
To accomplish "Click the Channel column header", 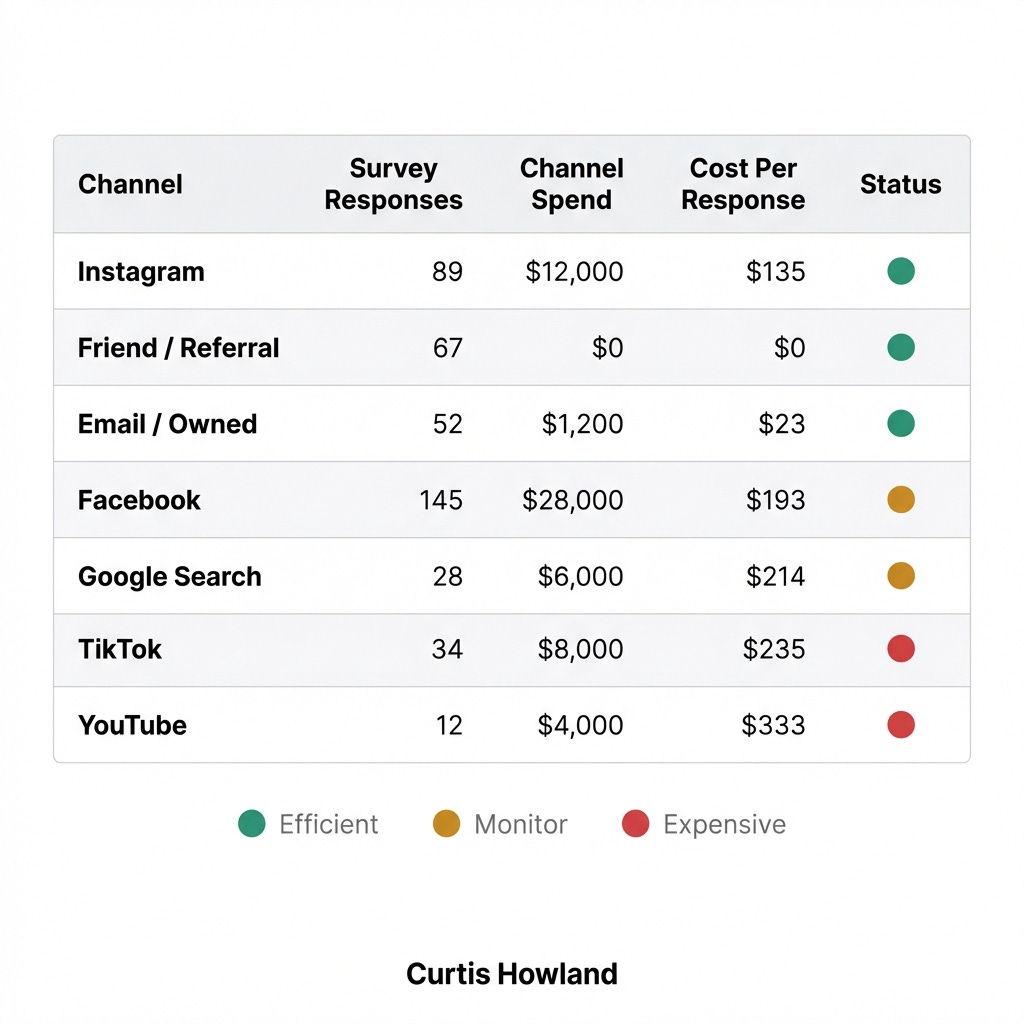I will 130,184.
